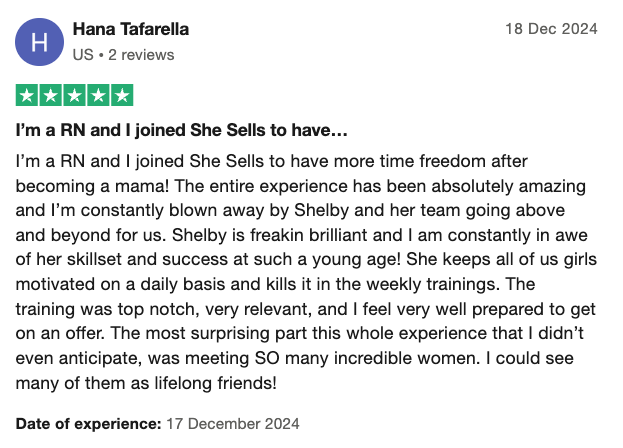This screenshot has width=623, height=448.
Task: Click the "2 reviews" count
Action: (x=141, y=55)
